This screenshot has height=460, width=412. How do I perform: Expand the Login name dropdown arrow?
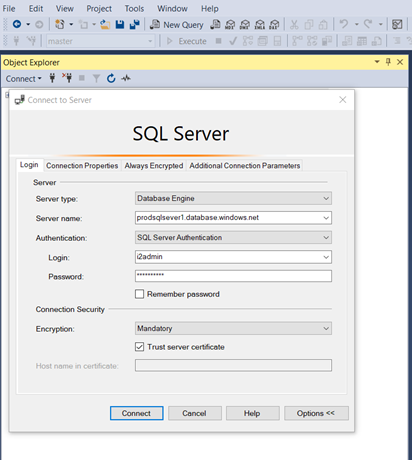[326, 257]
